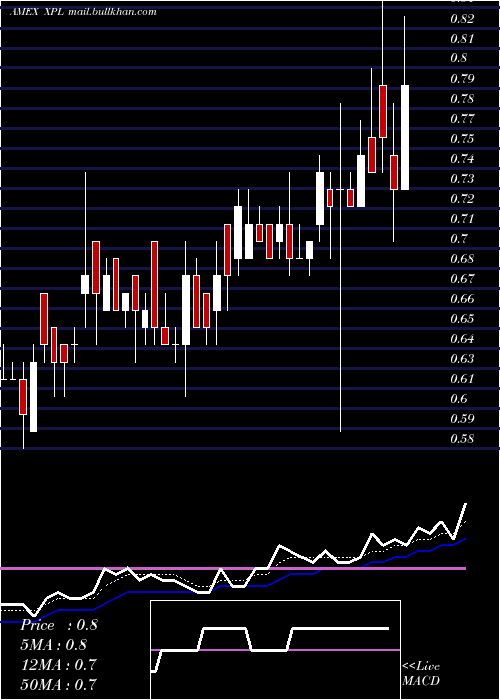Click the 0.63 price axis label
The height and width of the screenshot is (700, 500).
point(462,358)
